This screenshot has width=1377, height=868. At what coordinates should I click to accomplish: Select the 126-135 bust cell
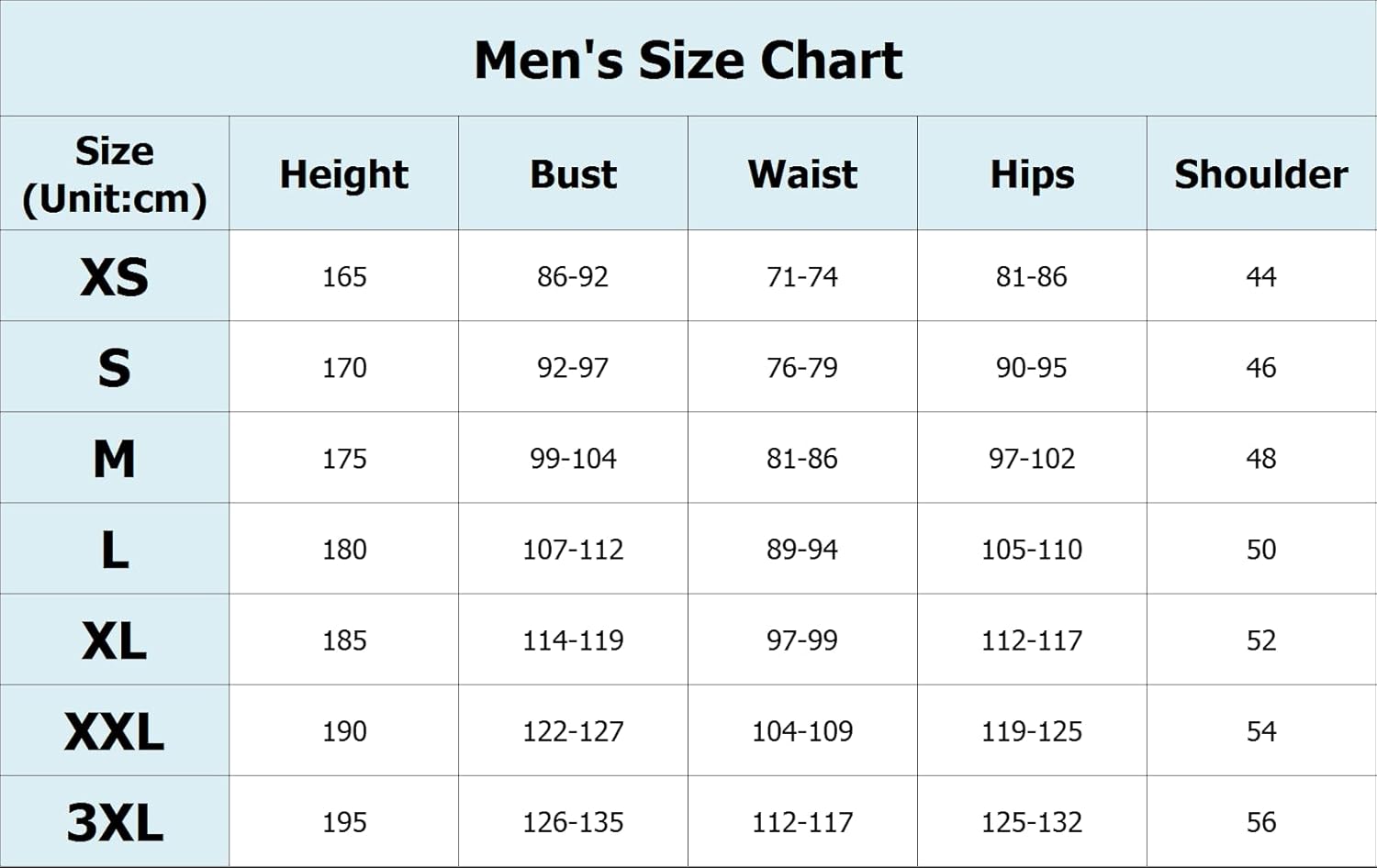(x=573, y=822)
